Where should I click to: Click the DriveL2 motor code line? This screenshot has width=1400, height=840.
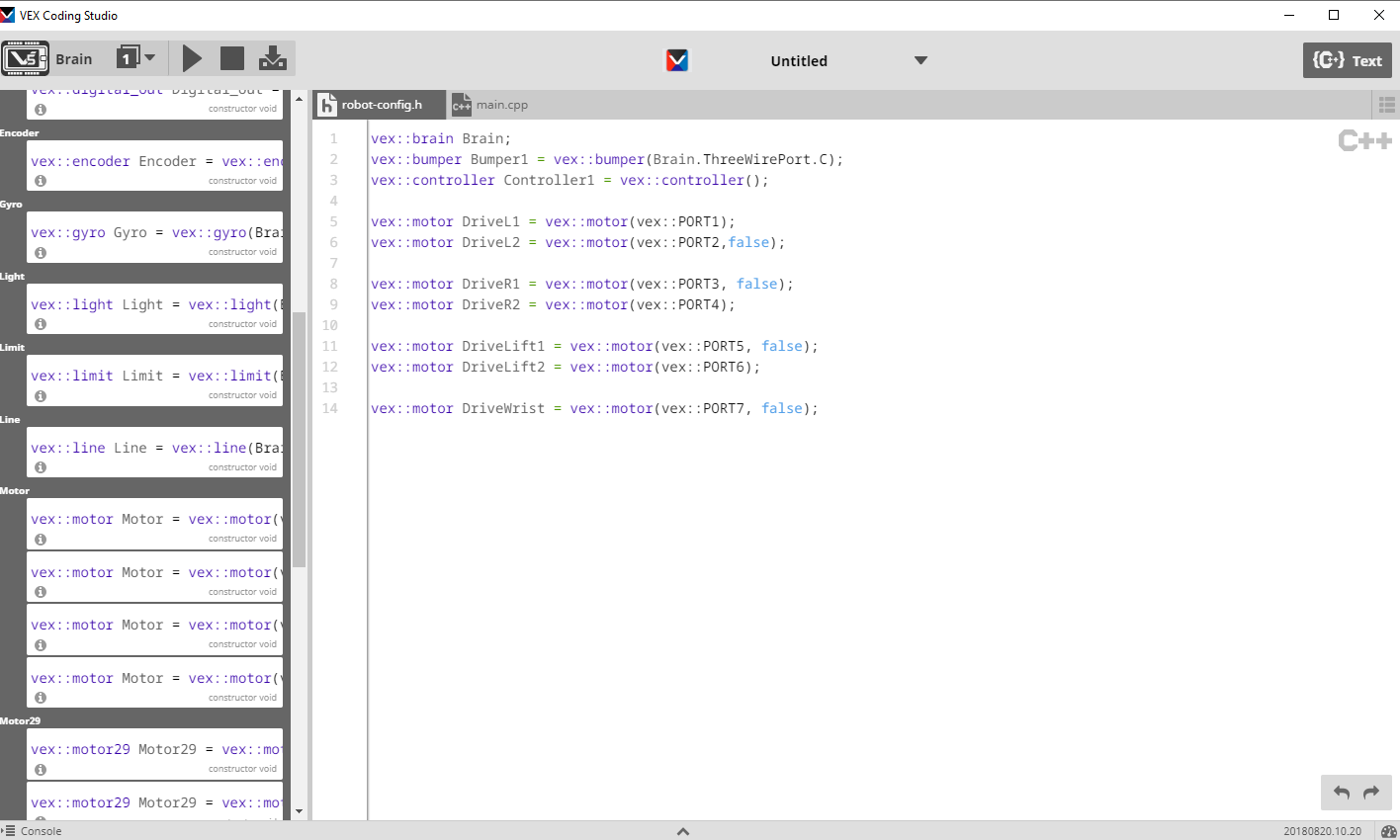[x=577, y=243]
